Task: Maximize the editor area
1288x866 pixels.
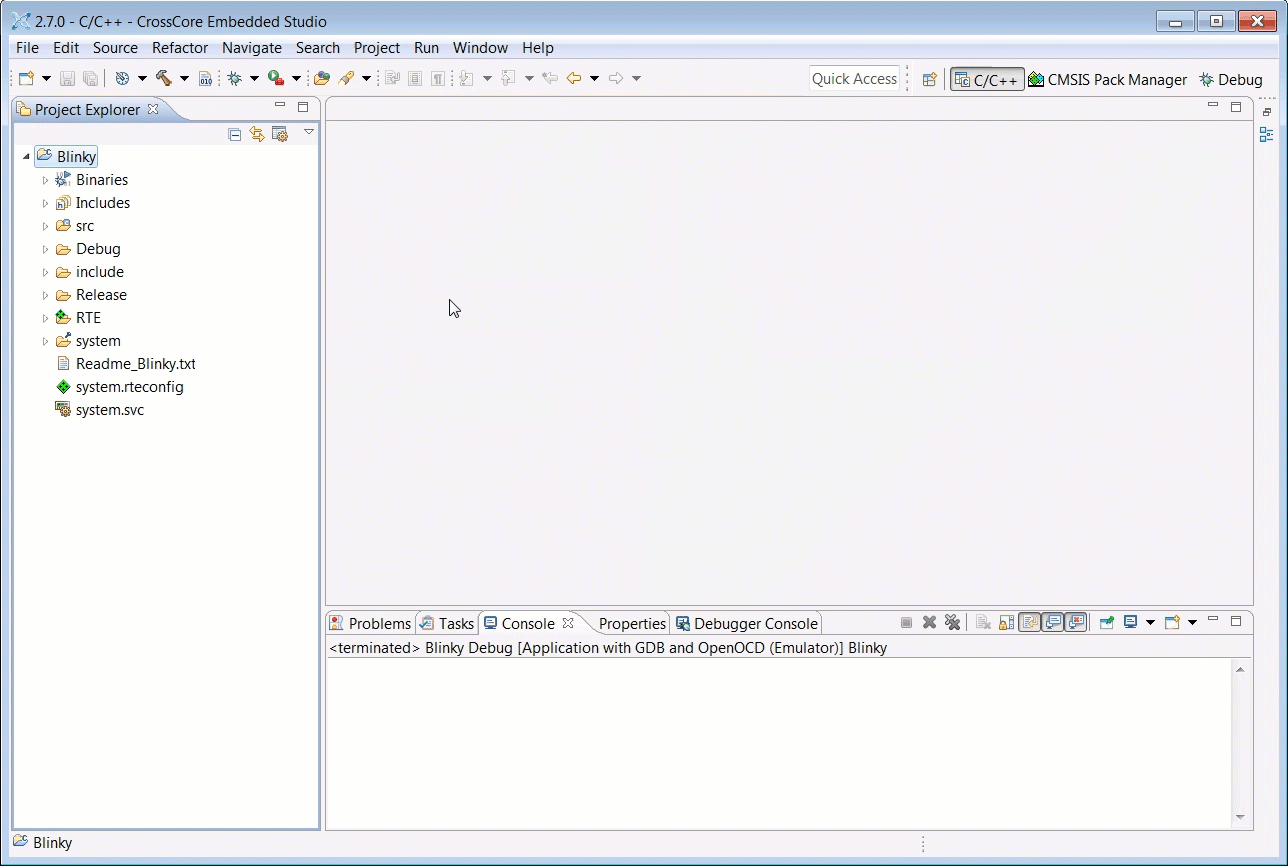Action: [x=1236, y=106]
